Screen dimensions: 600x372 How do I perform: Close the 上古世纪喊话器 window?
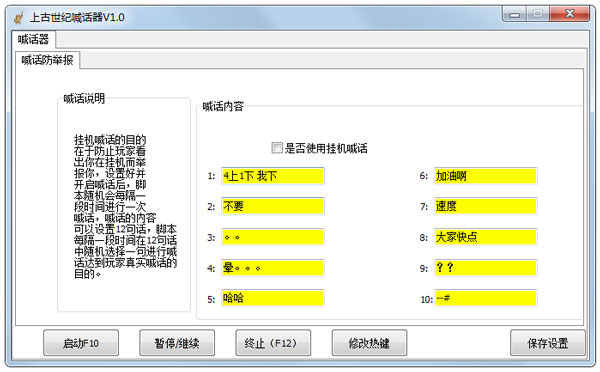coord(570,15)
